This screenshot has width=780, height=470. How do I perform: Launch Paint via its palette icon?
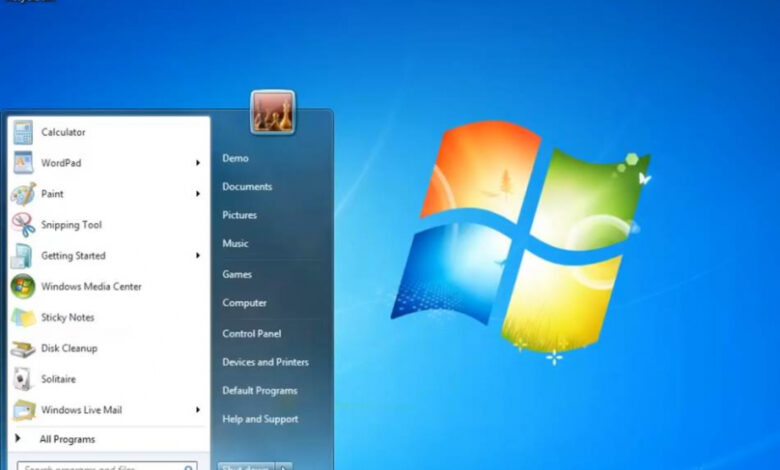[x=23, y=193]
